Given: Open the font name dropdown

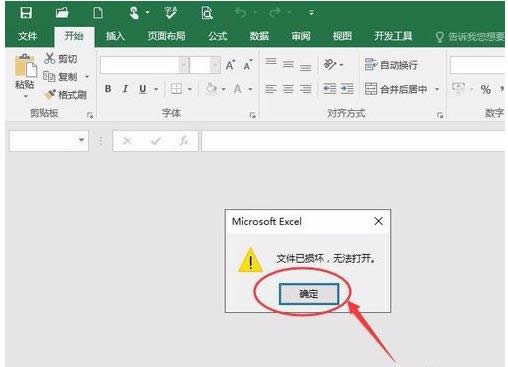Looking at the screenshot, I should pyautogui.click(x=183, y=65).
